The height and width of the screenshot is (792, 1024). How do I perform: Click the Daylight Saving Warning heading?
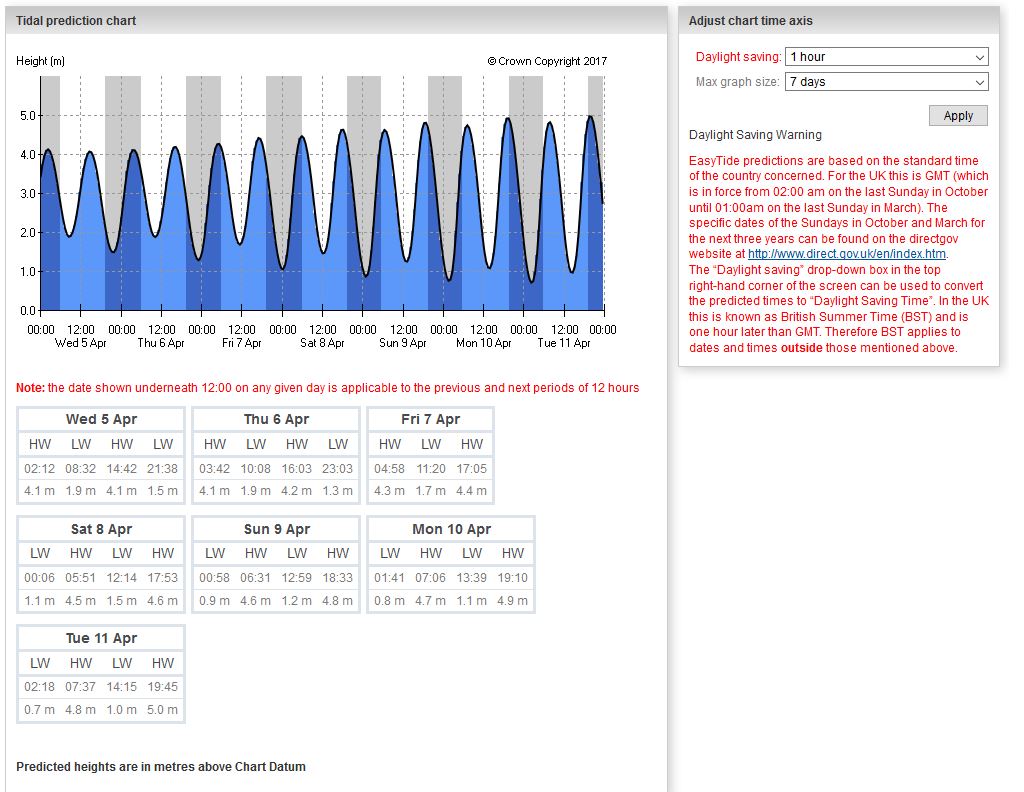click(x=755, y=135)
